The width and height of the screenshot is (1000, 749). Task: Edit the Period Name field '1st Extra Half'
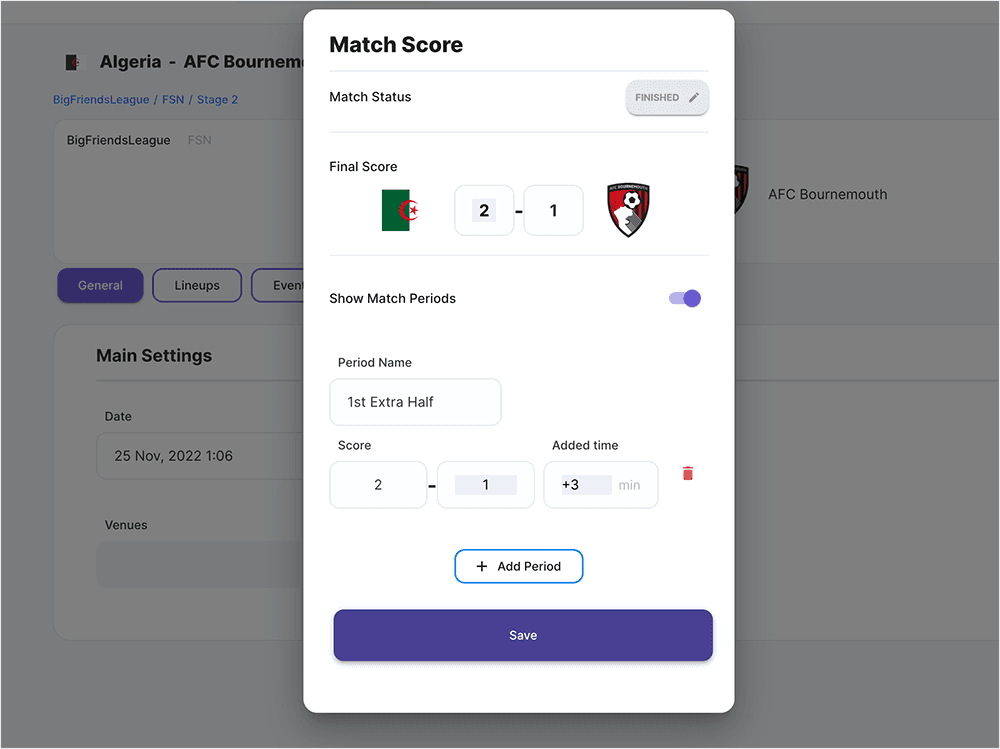pos(415,402)
